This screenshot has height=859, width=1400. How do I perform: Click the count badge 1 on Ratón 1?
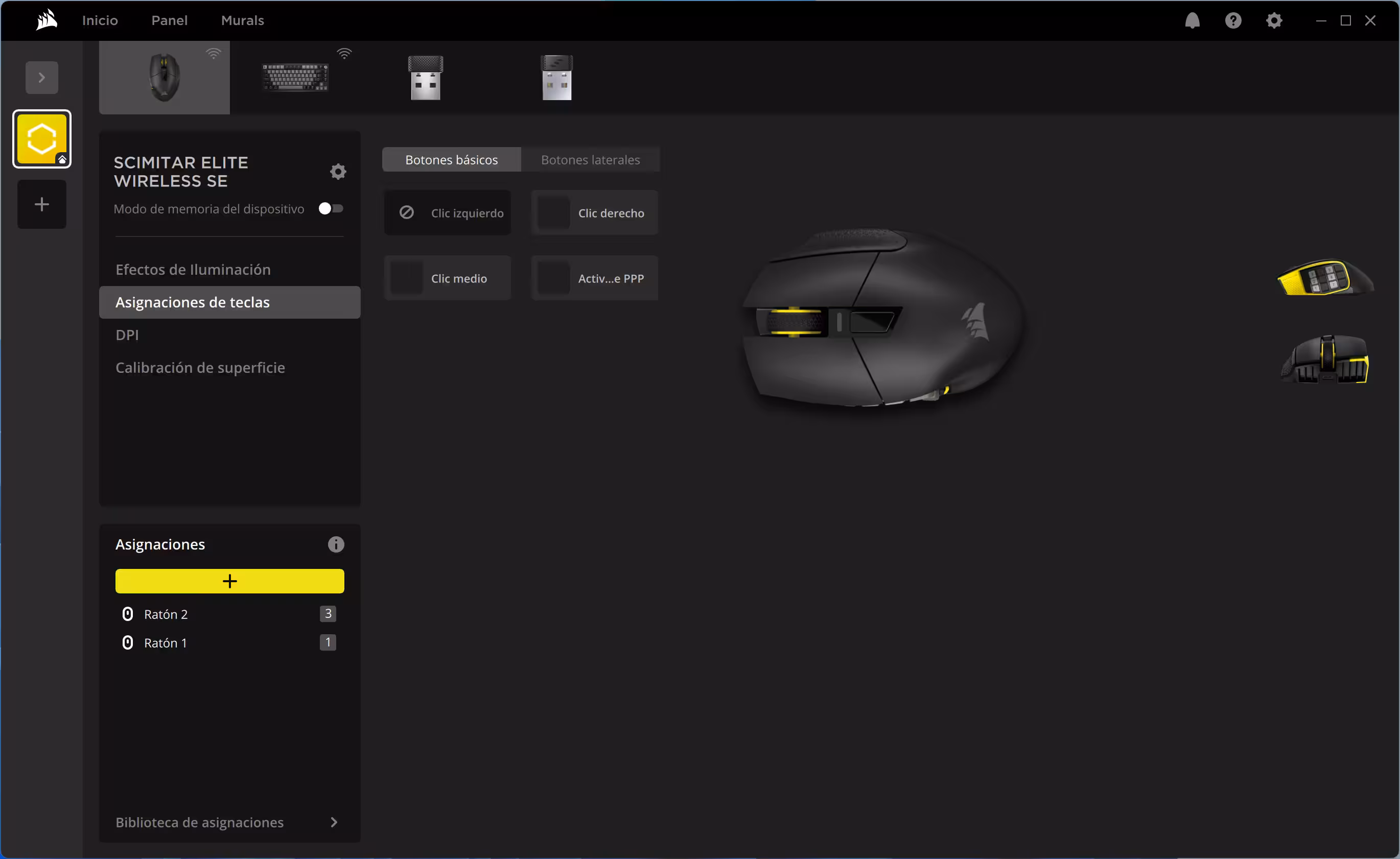coord(328,642)
